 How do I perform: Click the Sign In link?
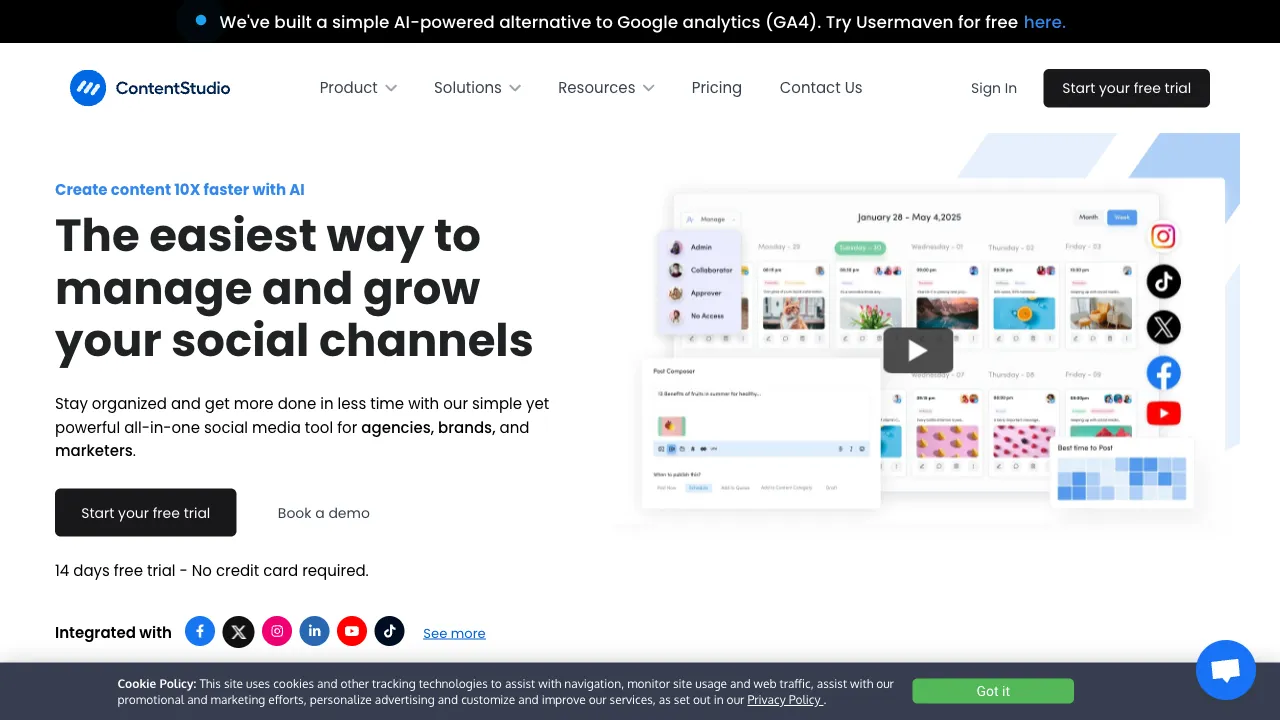(x=993, y=88)
